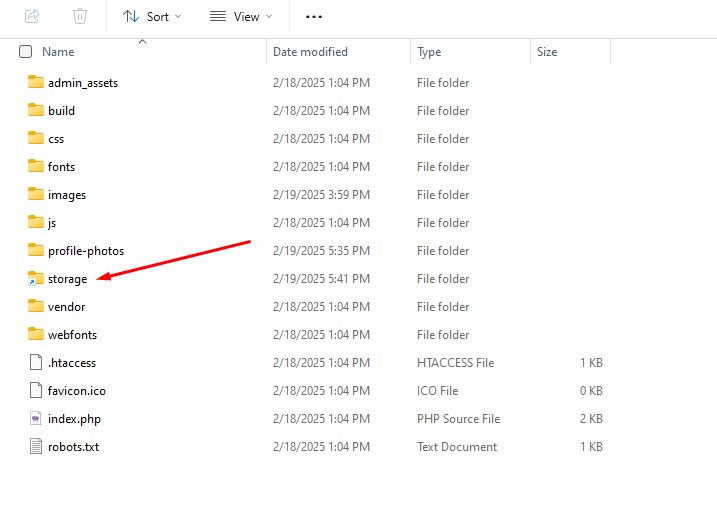
Task: Open the View dropdown menu
Action: pos(240,17)
